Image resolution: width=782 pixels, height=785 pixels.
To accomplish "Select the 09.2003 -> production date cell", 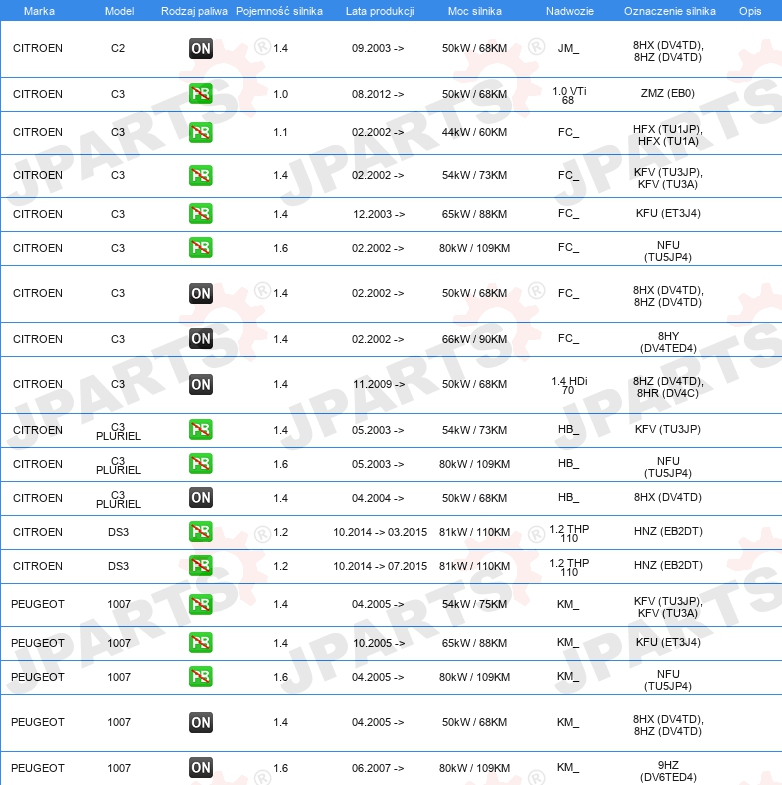I will click(x=378, y=49).
